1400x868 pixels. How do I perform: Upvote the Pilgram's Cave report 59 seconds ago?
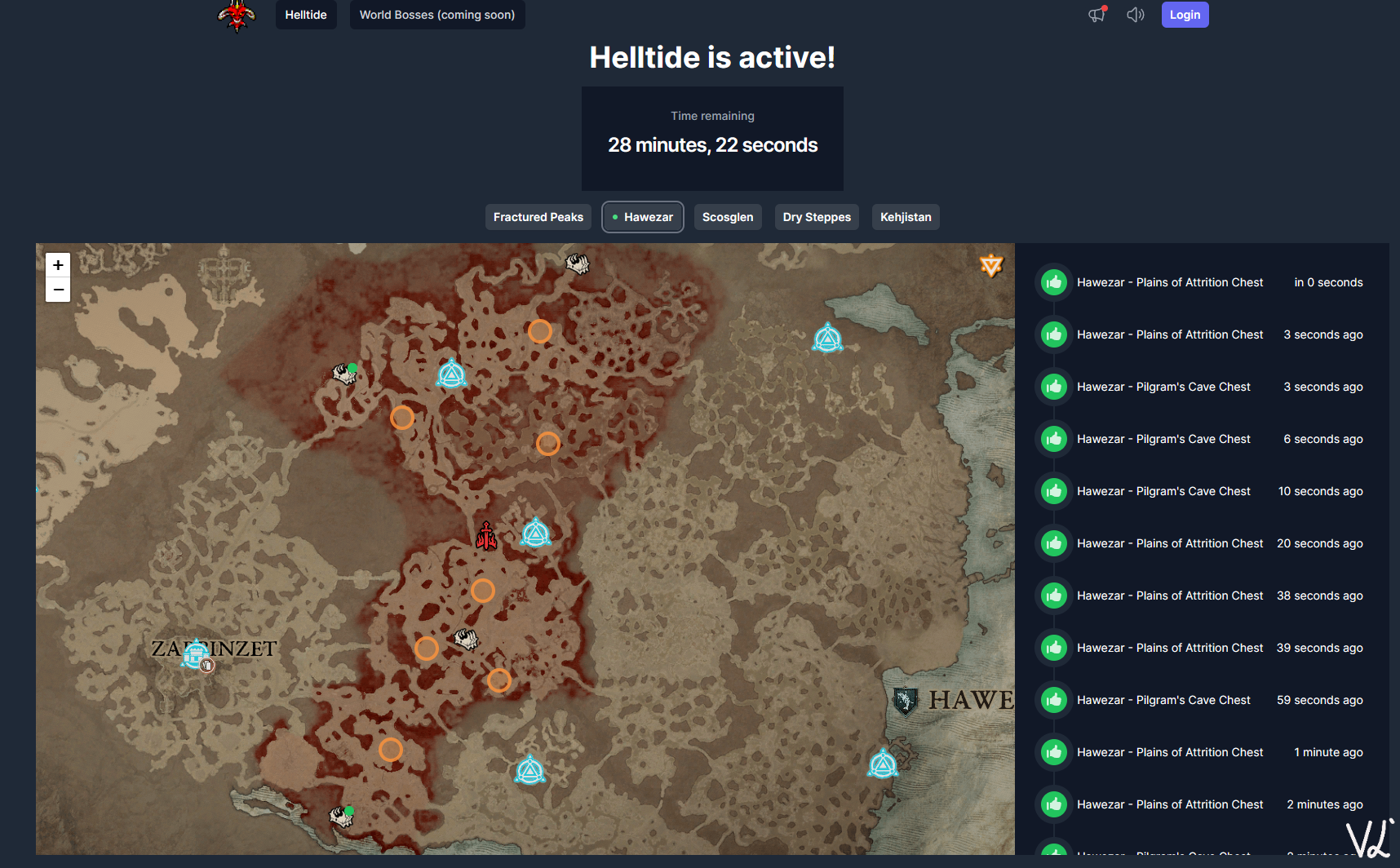[x=1054, y=700]
